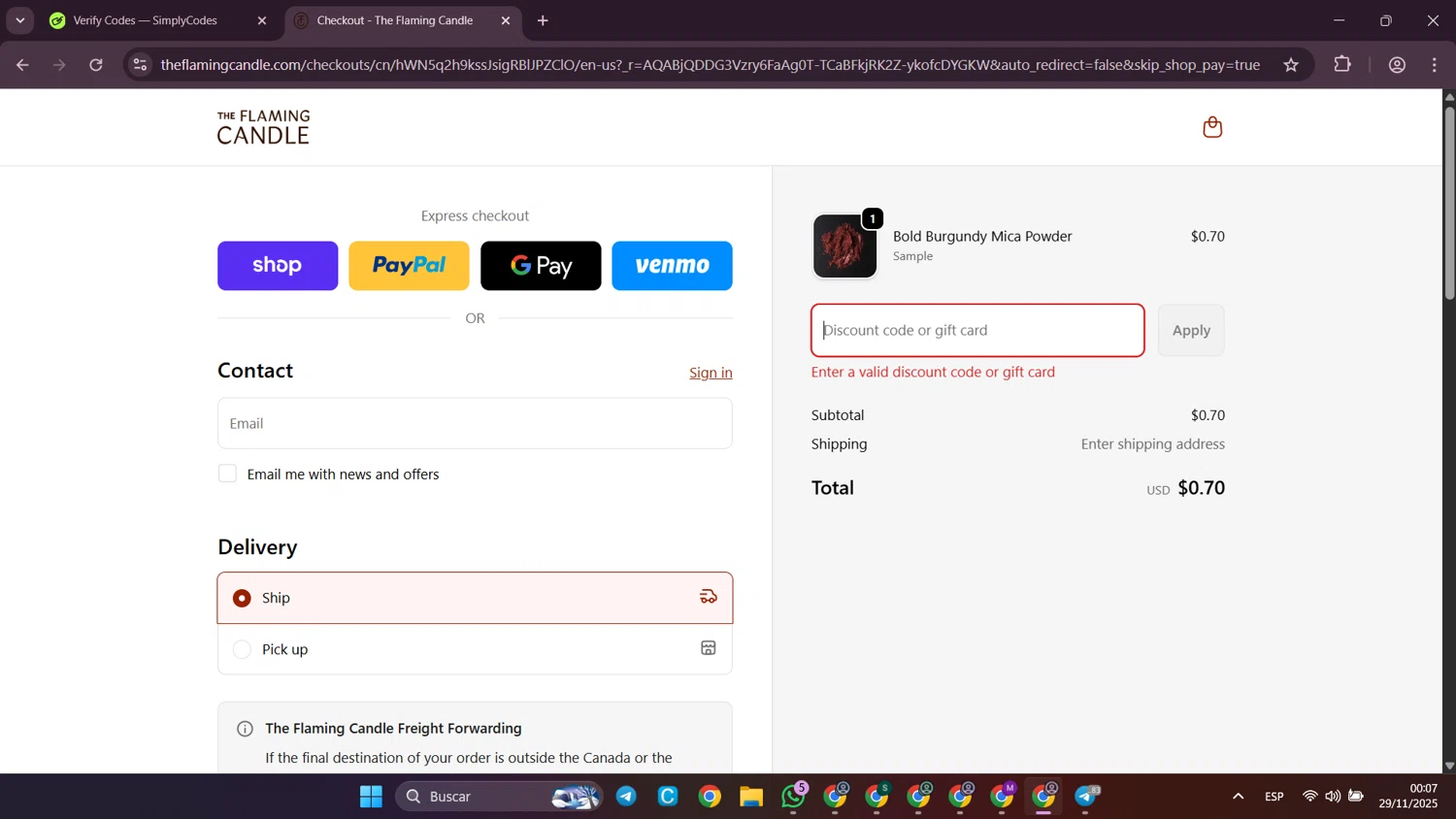This screenshot has width=1456, height=819.
Task: Open the Chrome profile icon
Action: (x=1397, y=65)
